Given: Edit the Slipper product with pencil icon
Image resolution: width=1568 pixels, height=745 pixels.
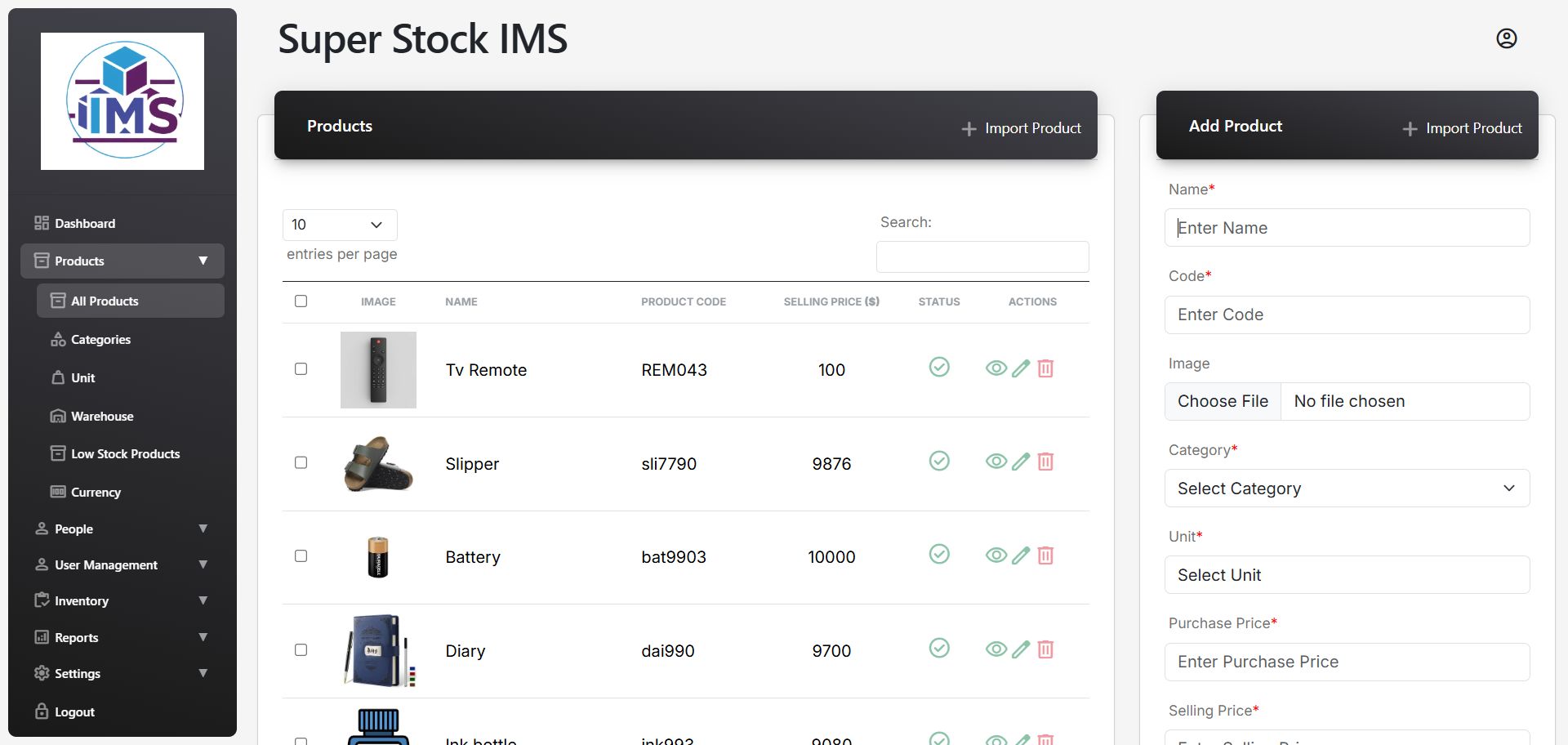Looking at the screenshot, I should click(1021, 462).
